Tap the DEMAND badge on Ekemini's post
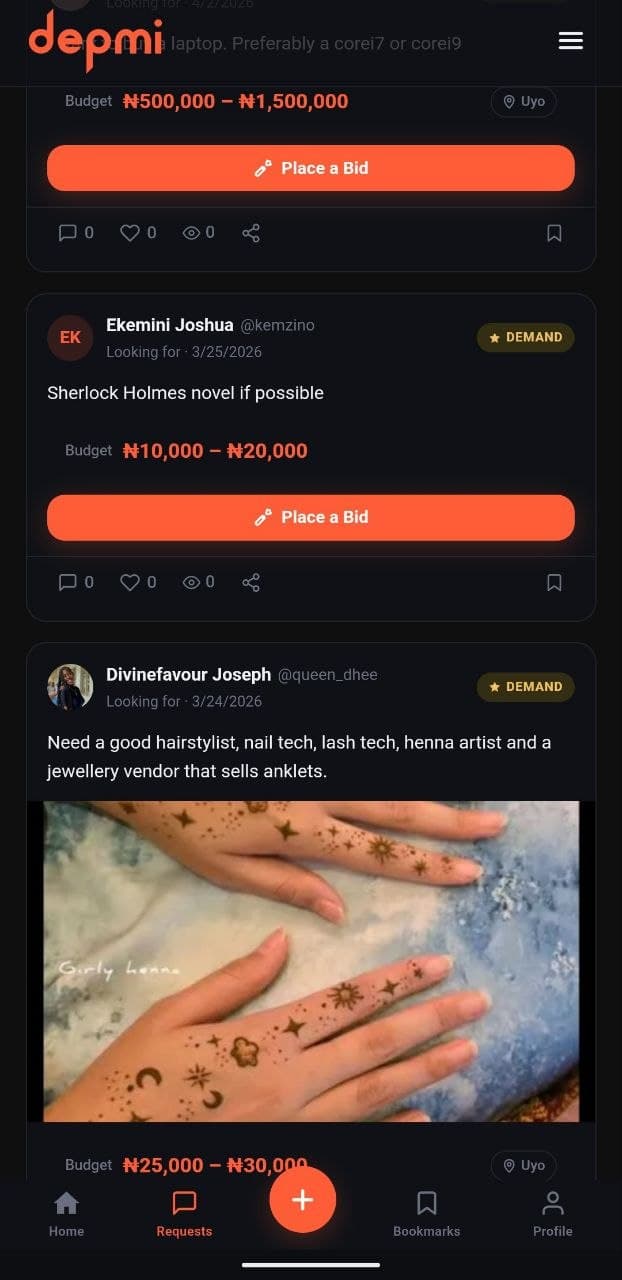The width and height of the screenshot is (622, 1280). pyautogui.click(x=525, y=337)
